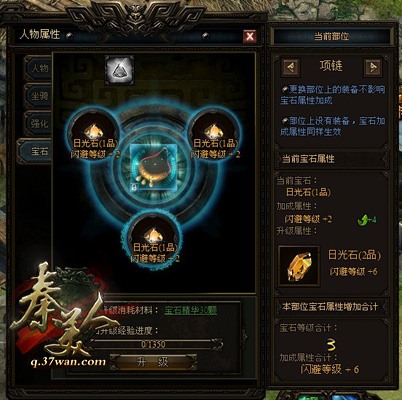Click the 日光石(2品) upgrade gem icon
Image resolution: width=402 pixels, height=400 pixels.
pos(299,266)
